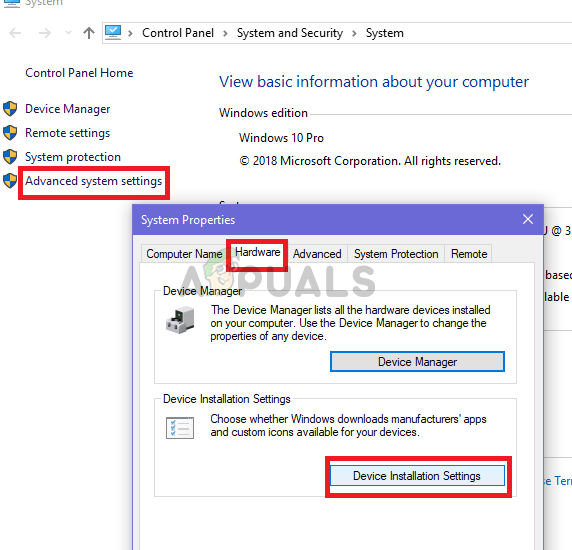Switch to Advanced tab
This screenshot has height=550, width=572.
(x=317, y=253)
